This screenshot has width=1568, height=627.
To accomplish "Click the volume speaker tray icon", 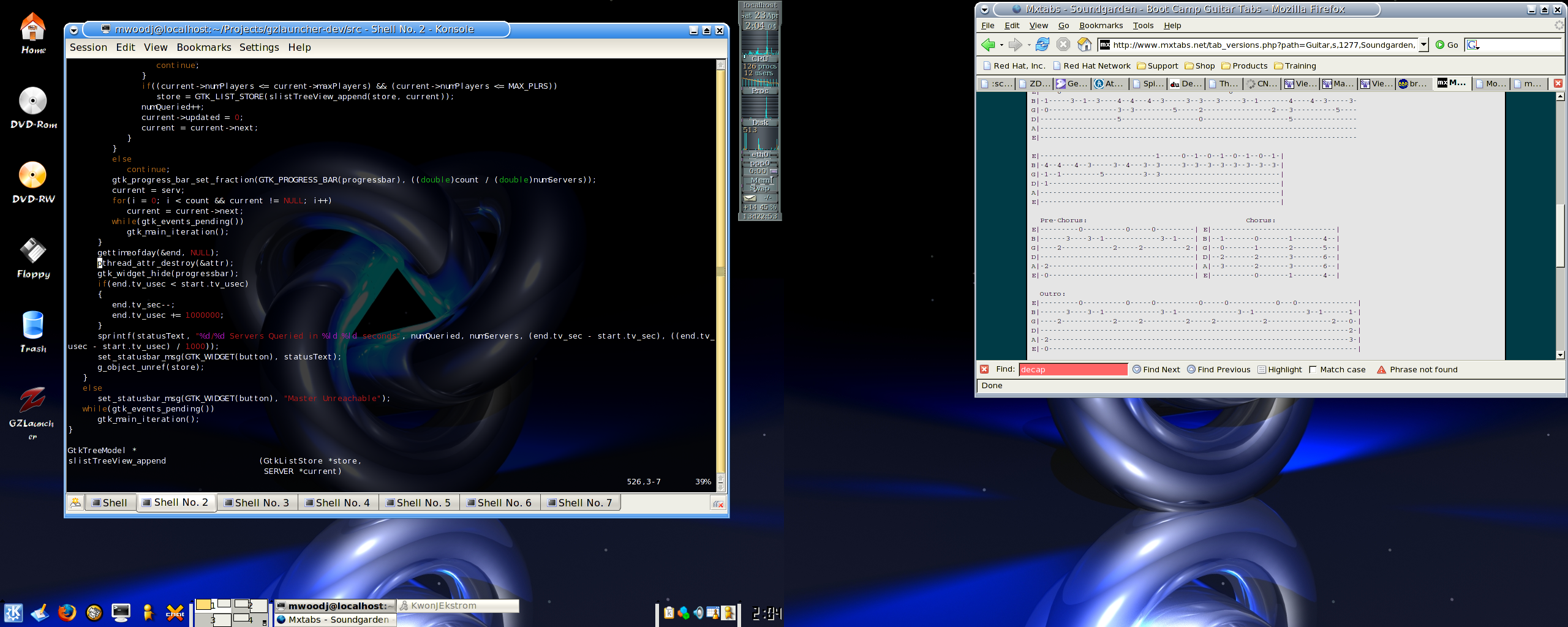I will tap(698, 612).
